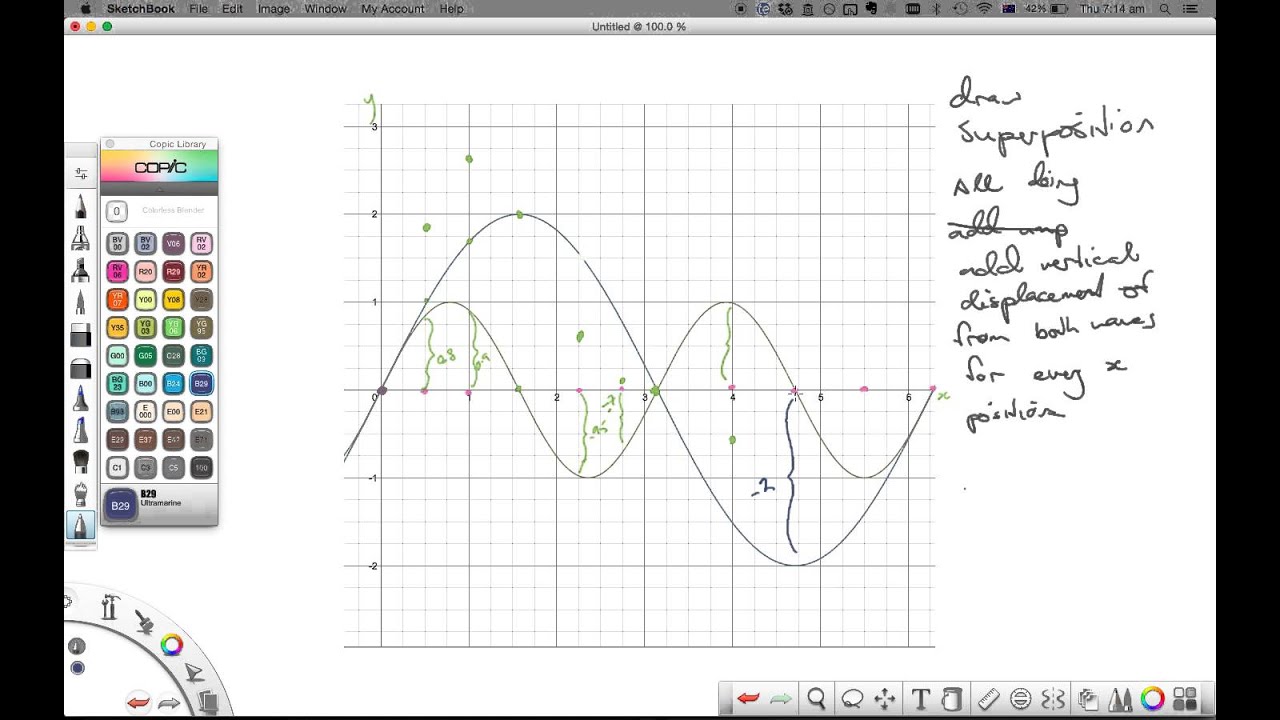Select the lasso selection tool
The image size is (1280, 720).
[x=852, y=699]
